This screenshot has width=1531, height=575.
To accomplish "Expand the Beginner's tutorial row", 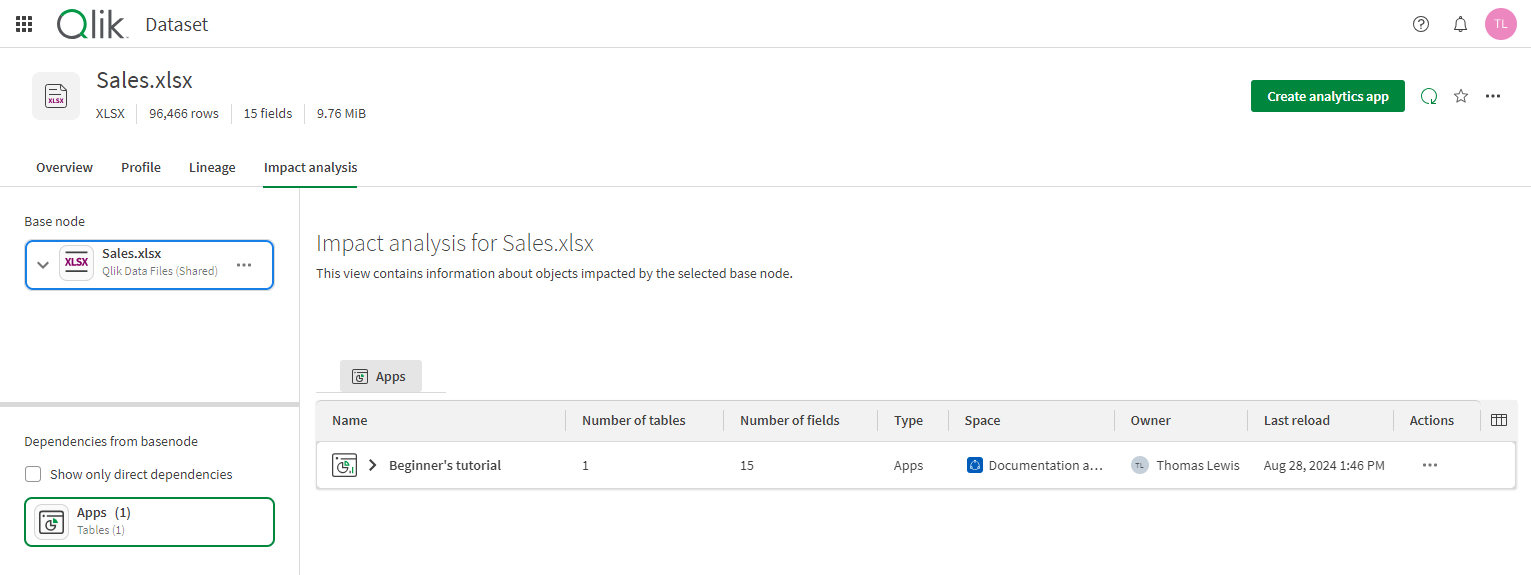I will pyautogui.click(x=373, y=465).
